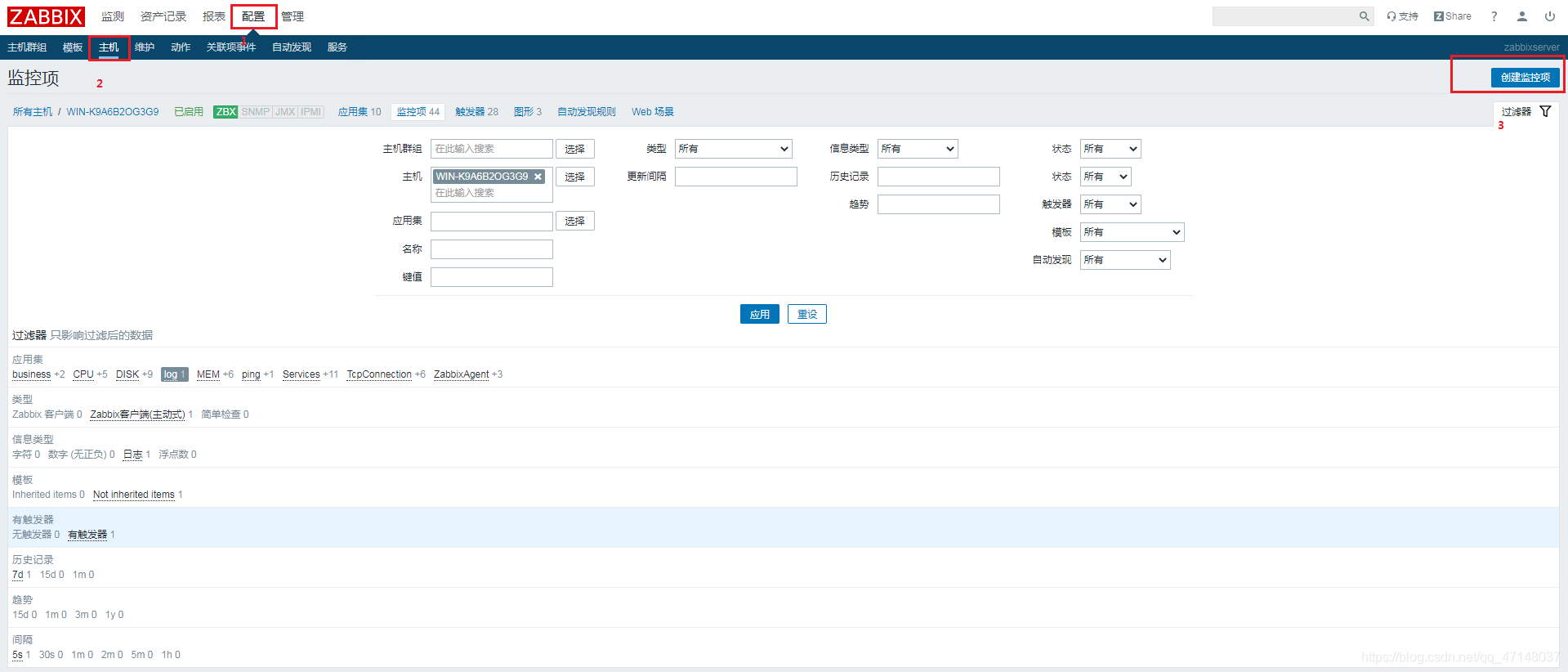
Task: Click the logout power icon
Action: pyautogui.click(x=1549, y=16)
